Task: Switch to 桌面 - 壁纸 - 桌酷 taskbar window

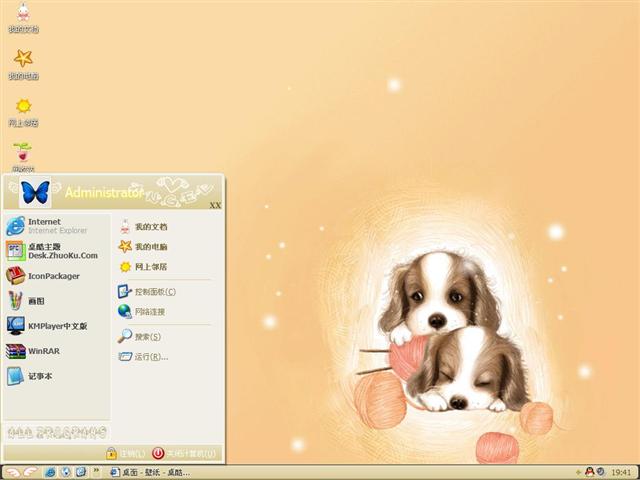Action: point(150,473)
